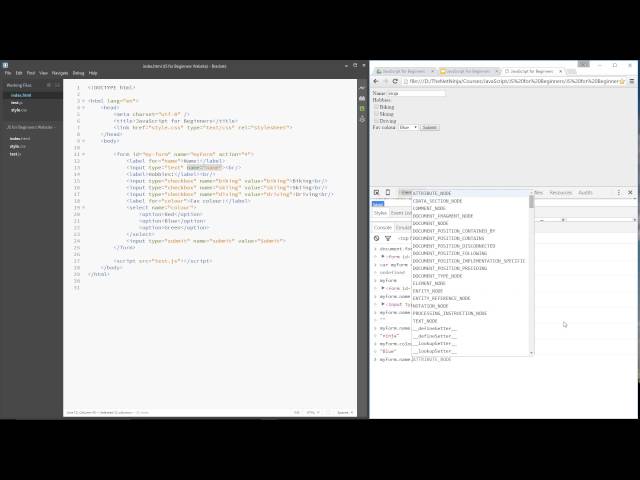The image size is (640, 480).
Task: Collapse the select tag fold at line 19
Action: pyautogui.click(x=84, y=207)
